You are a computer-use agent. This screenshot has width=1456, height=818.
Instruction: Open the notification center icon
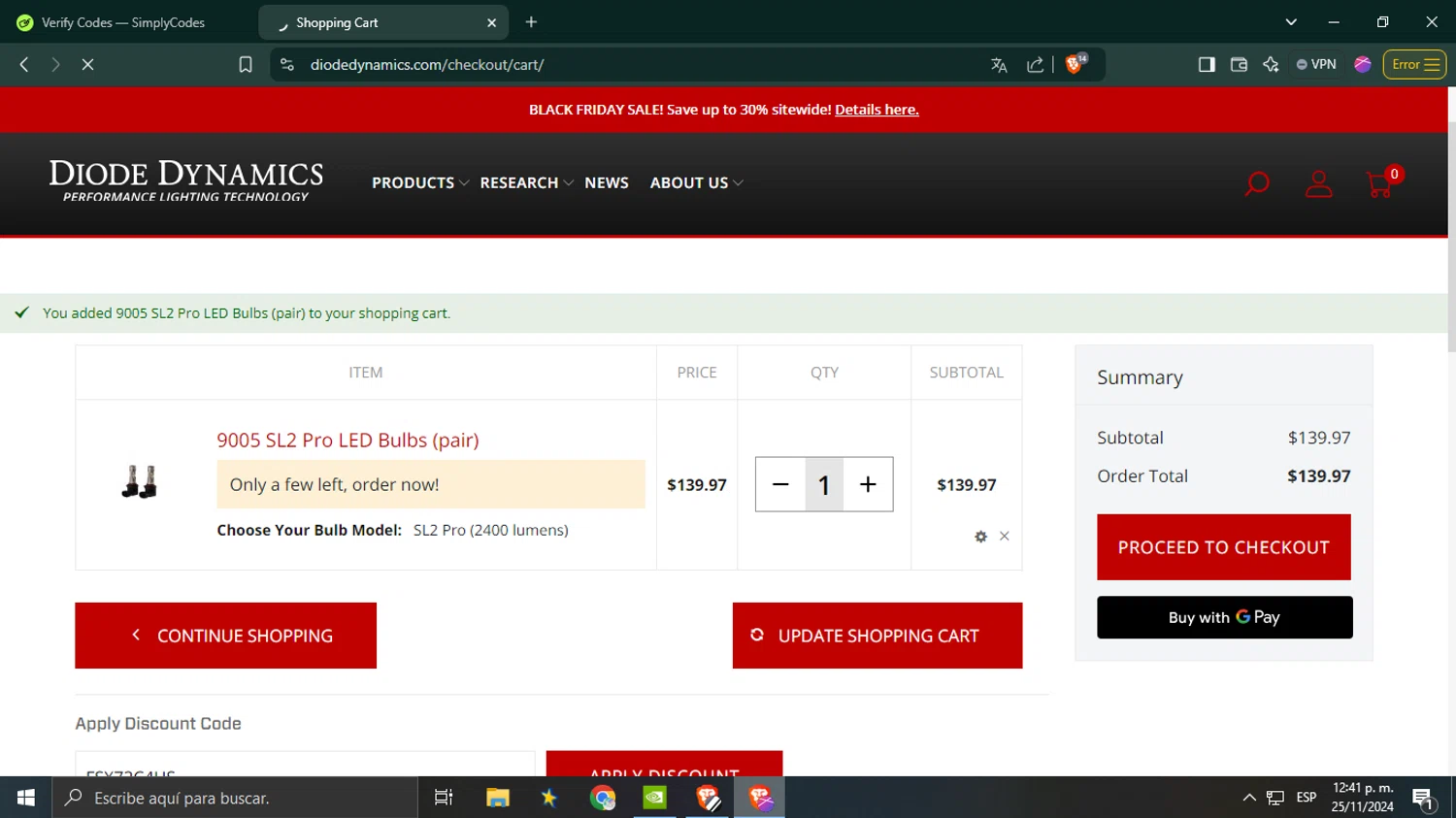click(x=1424, y=799)
